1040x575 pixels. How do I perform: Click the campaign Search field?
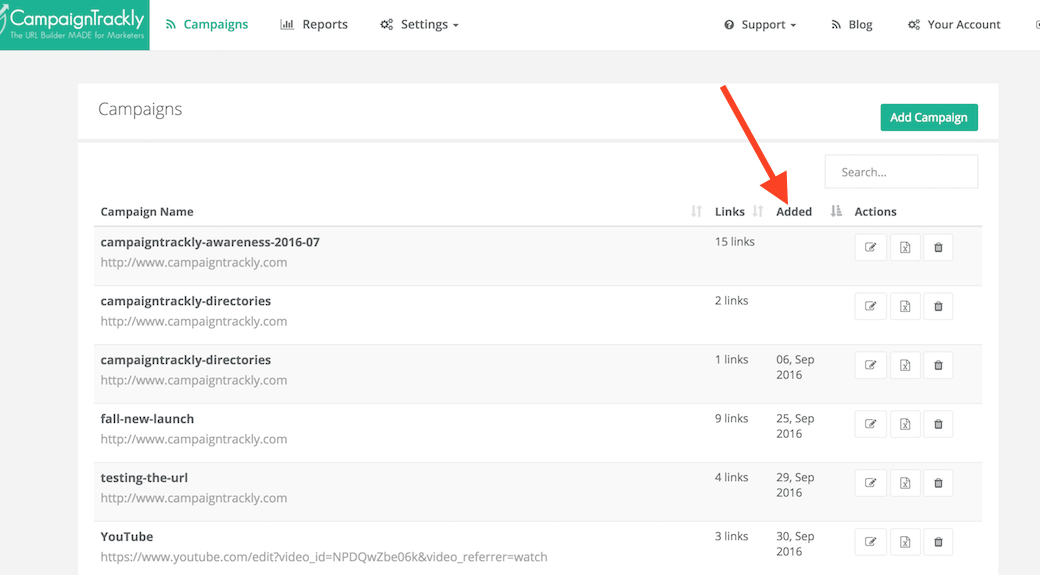[x=901, y=172]
